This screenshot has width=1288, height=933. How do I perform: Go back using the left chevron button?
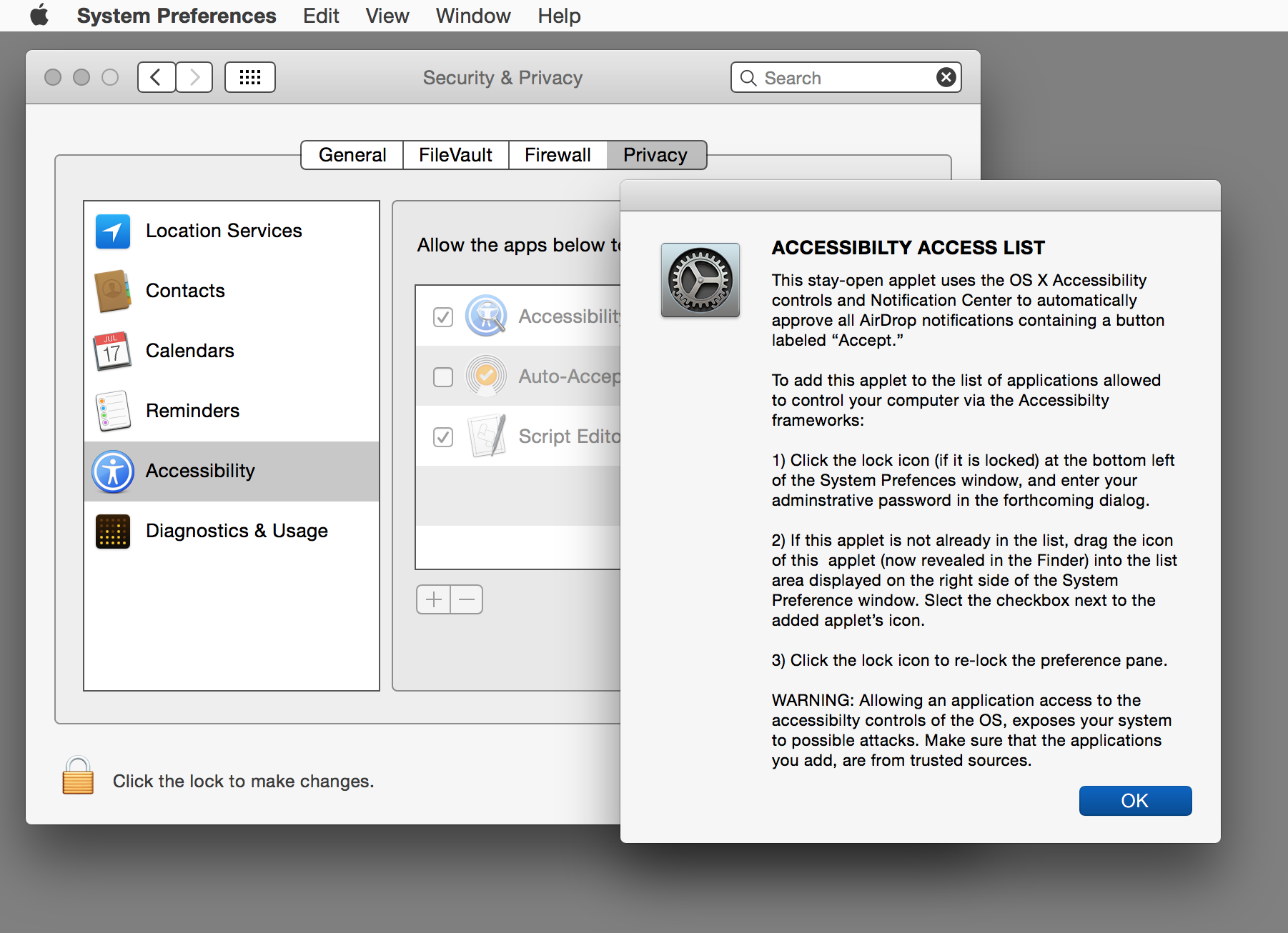click(x=157, y=77)
